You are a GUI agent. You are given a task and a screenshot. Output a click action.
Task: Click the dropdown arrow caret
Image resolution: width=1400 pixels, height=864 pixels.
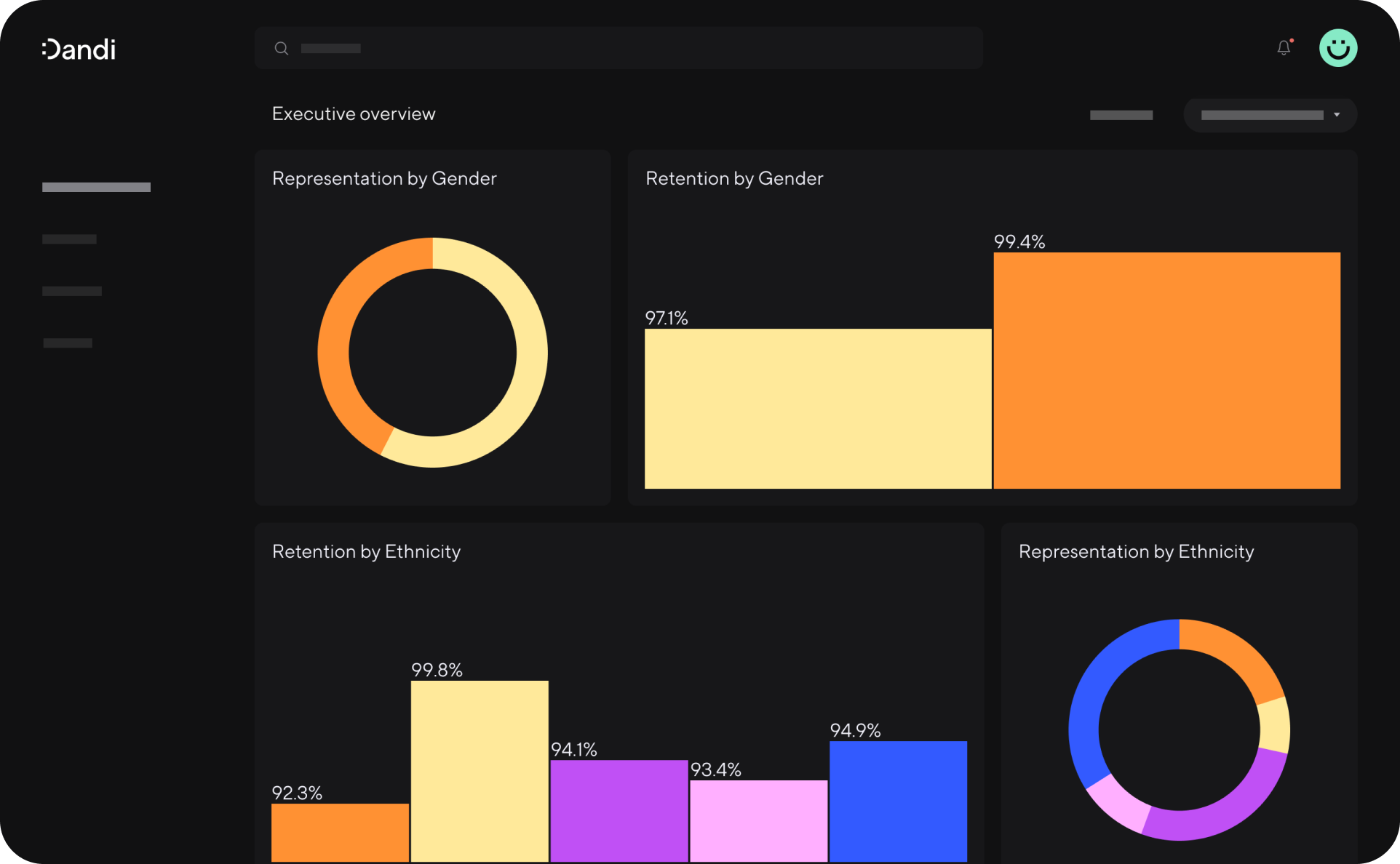pos(1337,115)
